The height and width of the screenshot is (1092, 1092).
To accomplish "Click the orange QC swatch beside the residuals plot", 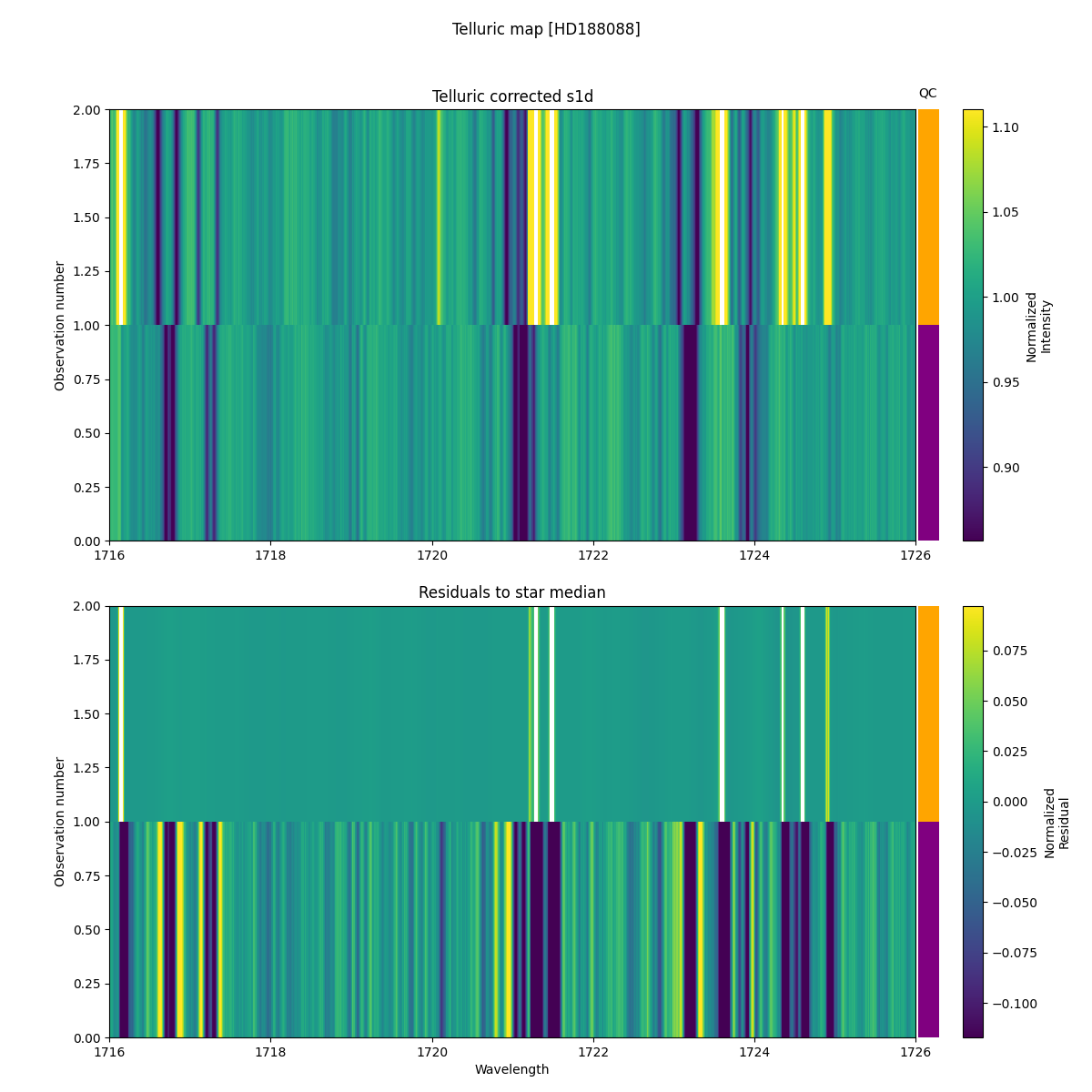I will [x=928, y=713].
